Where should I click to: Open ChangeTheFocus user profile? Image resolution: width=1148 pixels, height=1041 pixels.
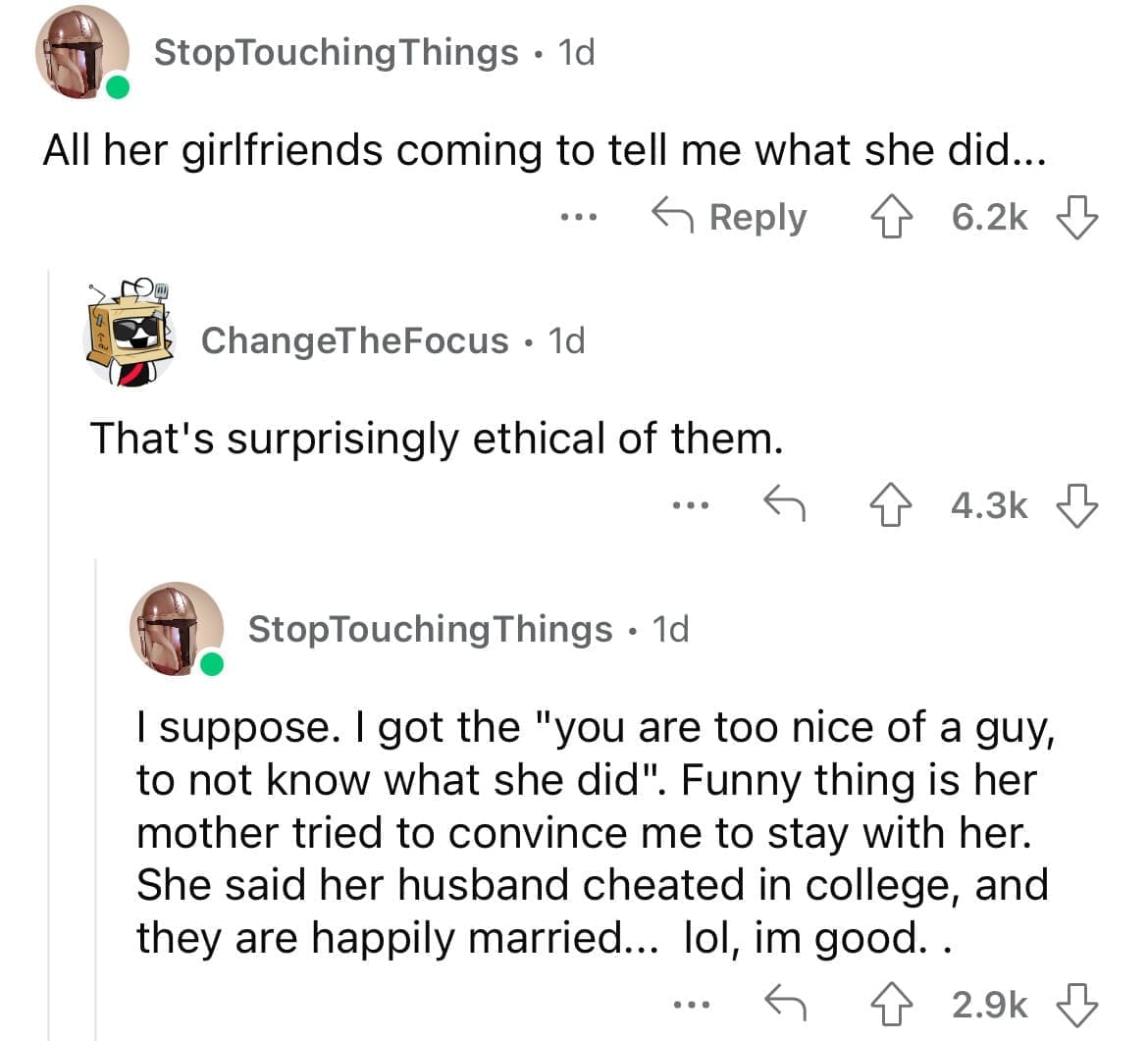354,340
